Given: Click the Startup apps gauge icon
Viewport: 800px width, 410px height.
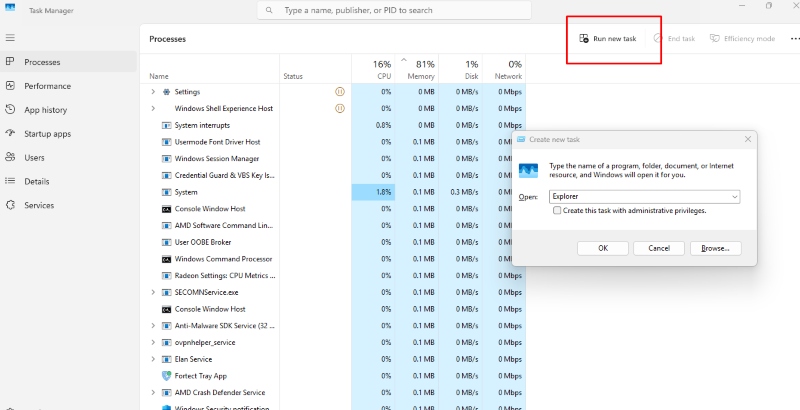Looking at the screenshot, I should tap(10, 134).
